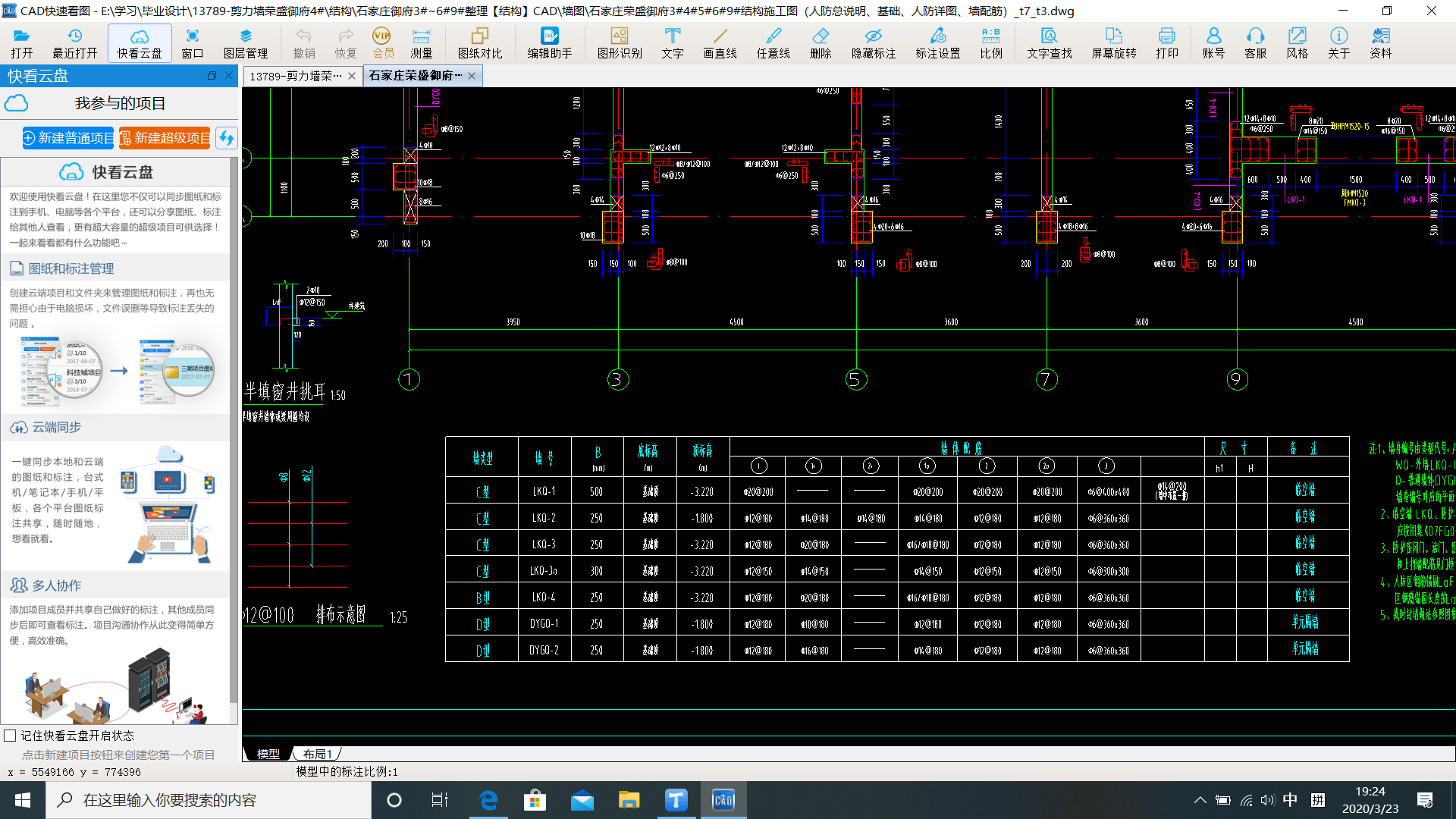Open File Explorer from taskbar
Image resolution: width=1456 pixels, height=819 pixels.
point(629,800)
